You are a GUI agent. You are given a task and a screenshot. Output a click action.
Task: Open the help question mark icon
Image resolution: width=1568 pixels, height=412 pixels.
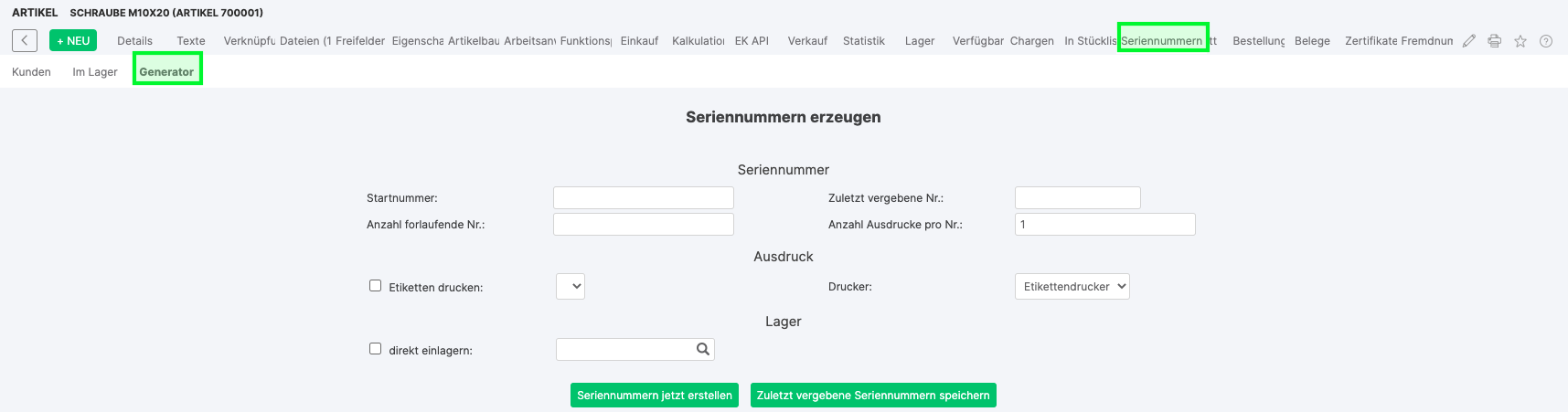click(1546, 41)
